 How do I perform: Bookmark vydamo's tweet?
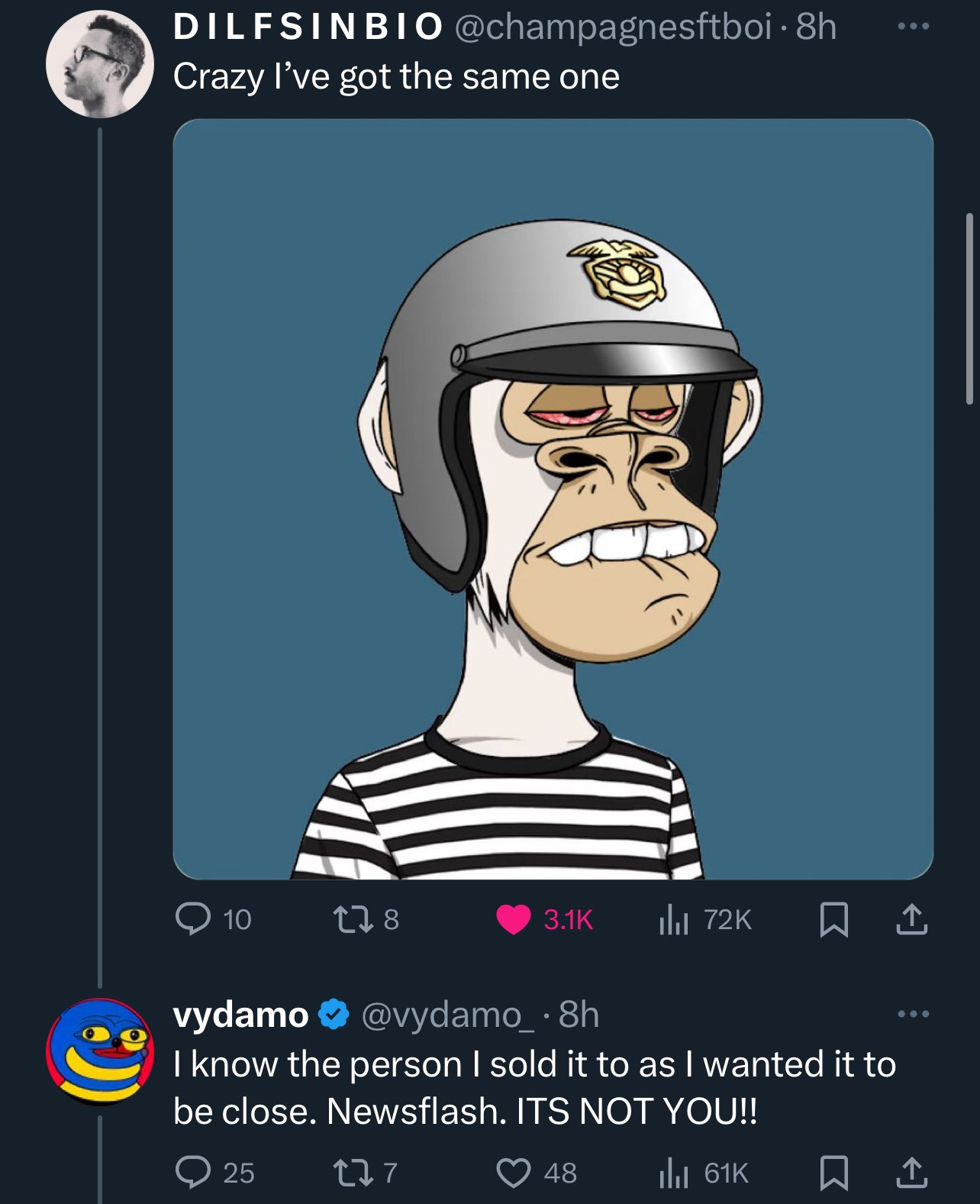[833, 1172]
